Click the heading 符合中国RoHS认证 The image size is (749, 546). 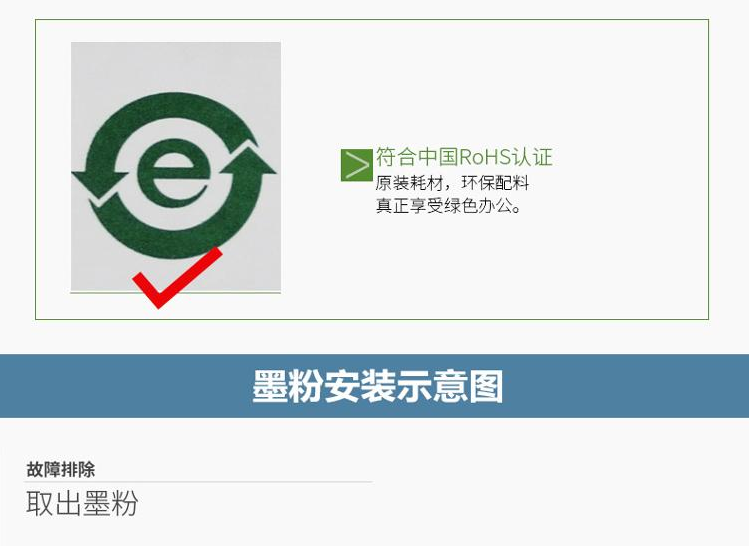tap(464, 157)
